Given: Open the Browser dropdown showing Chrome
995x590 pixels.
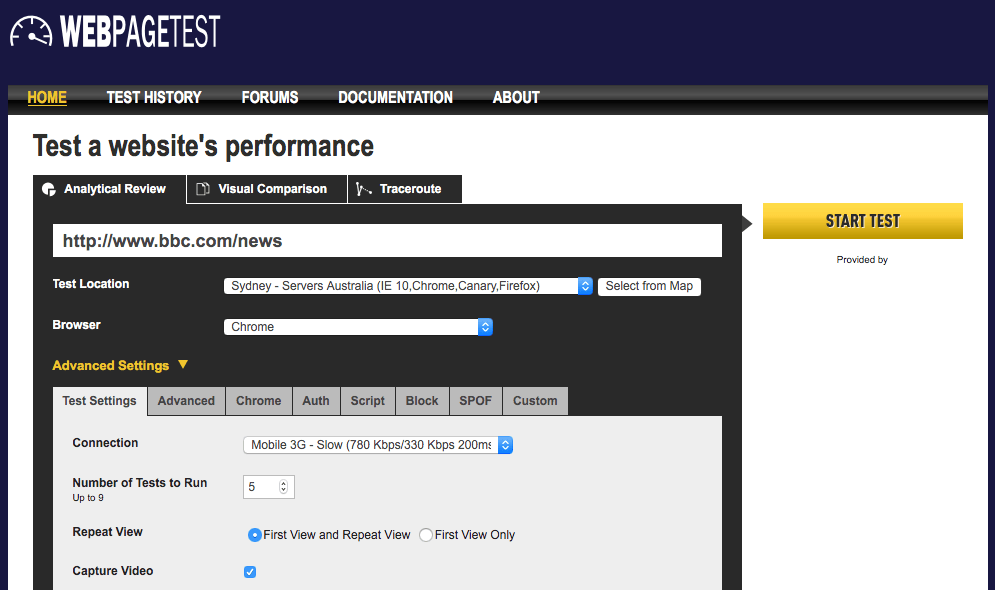Looking at the screenshot, I should 358,327.
